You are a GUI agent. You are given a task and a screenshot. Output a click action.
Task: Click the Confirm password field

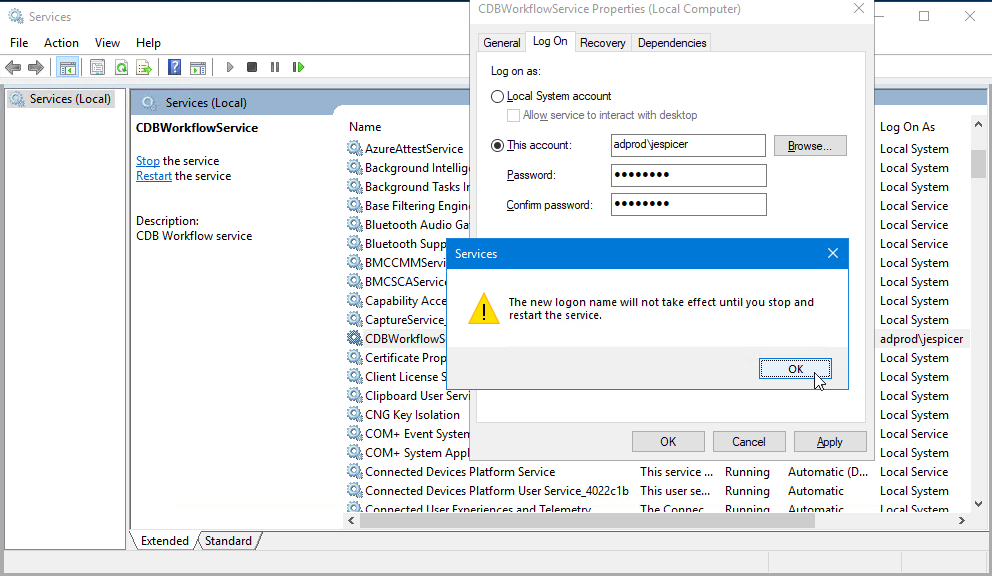click(x=688, y=204)
